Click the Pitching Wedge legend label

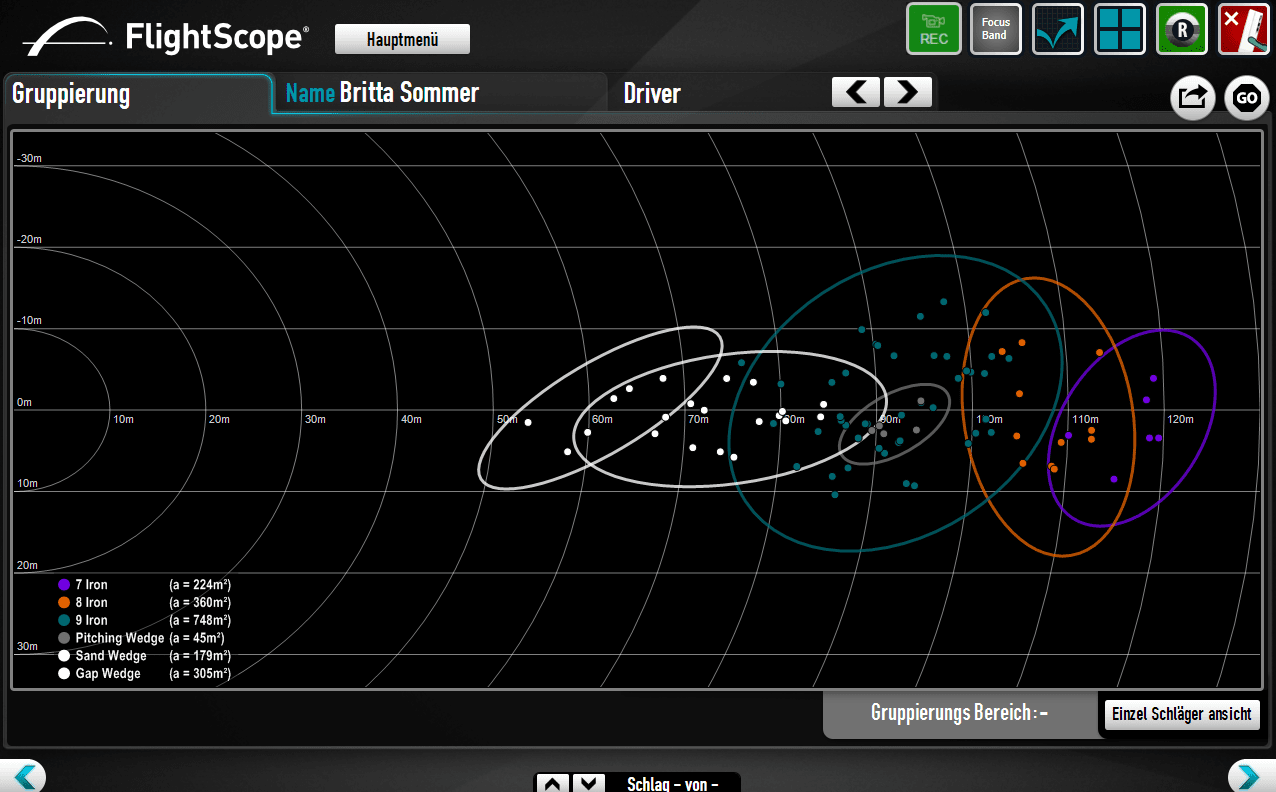(120, 638)
